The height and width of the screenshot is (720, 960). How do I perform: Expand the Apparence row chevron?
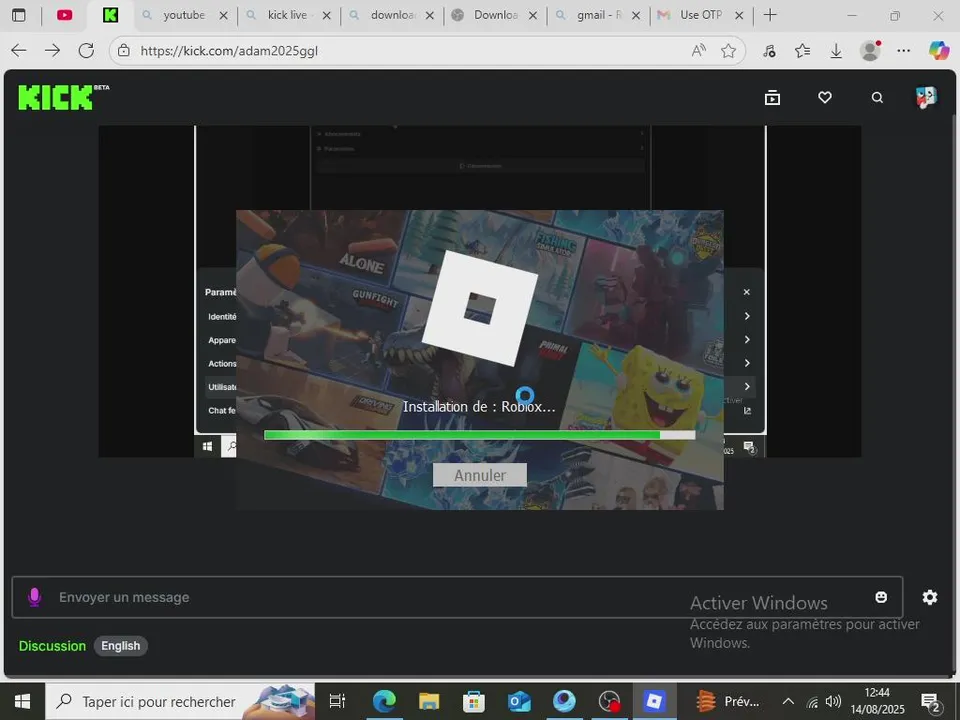[747, 339]
